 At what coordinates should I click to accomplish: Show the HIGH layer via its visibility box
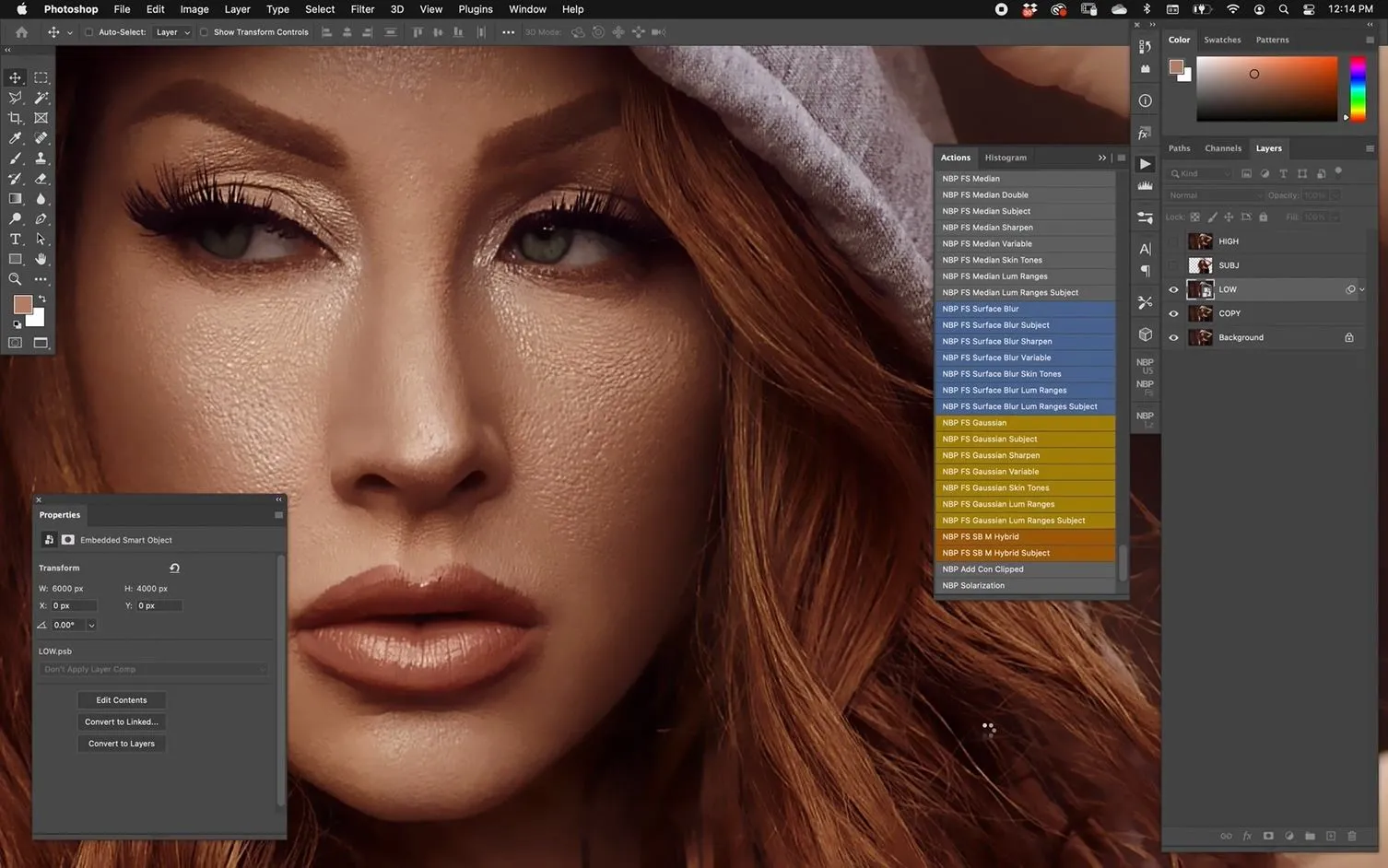point(1173,241)
